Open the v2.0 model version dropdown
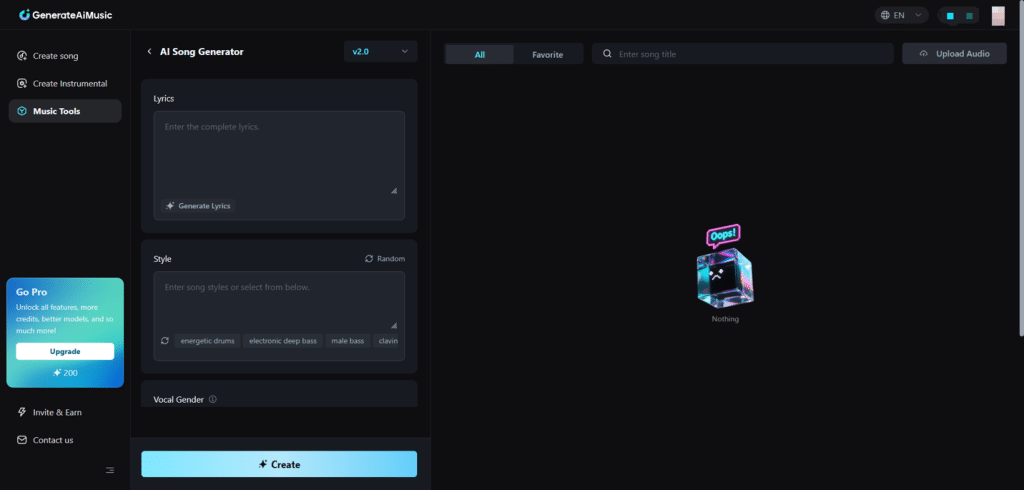The image size is (1024, 490). 380,51
